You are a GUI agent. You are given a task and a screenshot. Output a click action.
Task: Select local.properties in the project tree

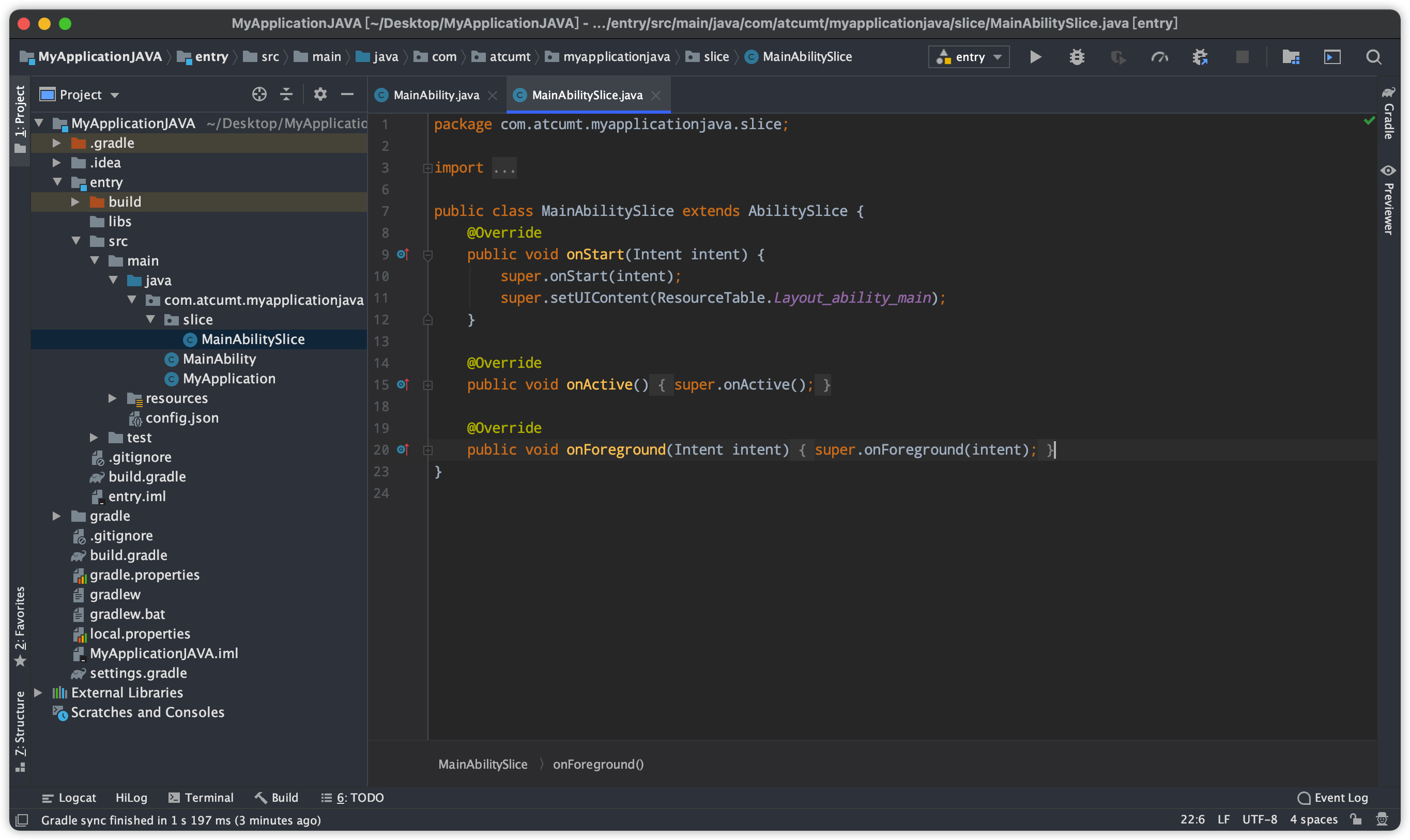coord(140,633)
